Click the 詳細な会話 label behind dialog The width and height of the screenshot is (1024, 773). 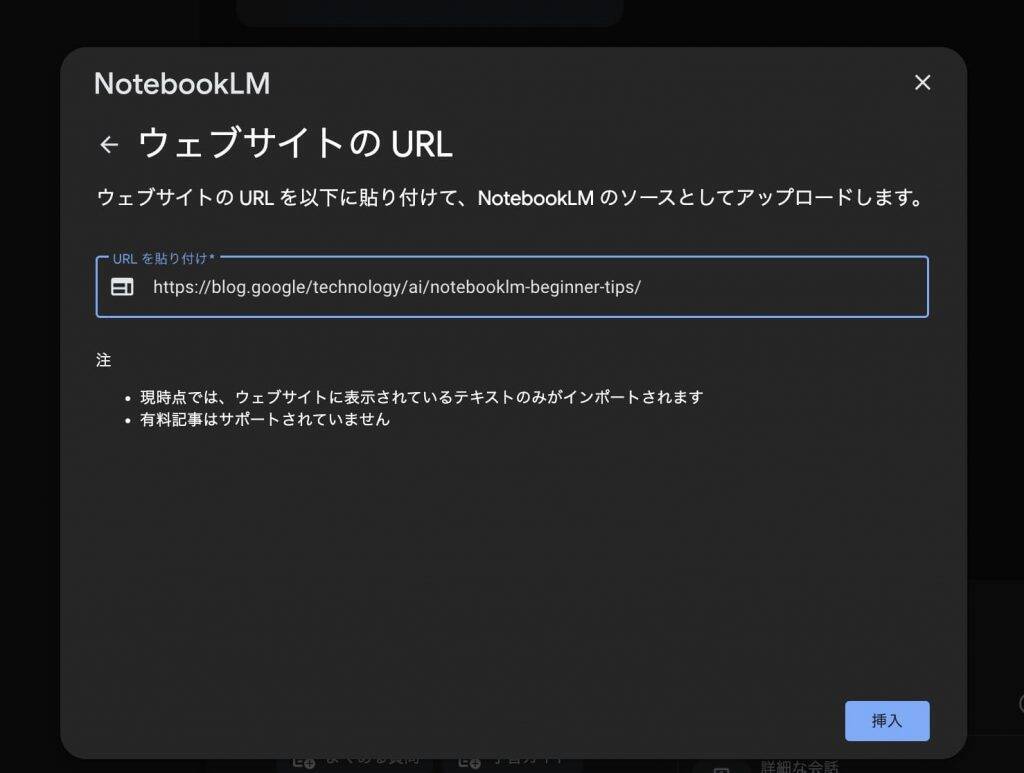[800, 766]
